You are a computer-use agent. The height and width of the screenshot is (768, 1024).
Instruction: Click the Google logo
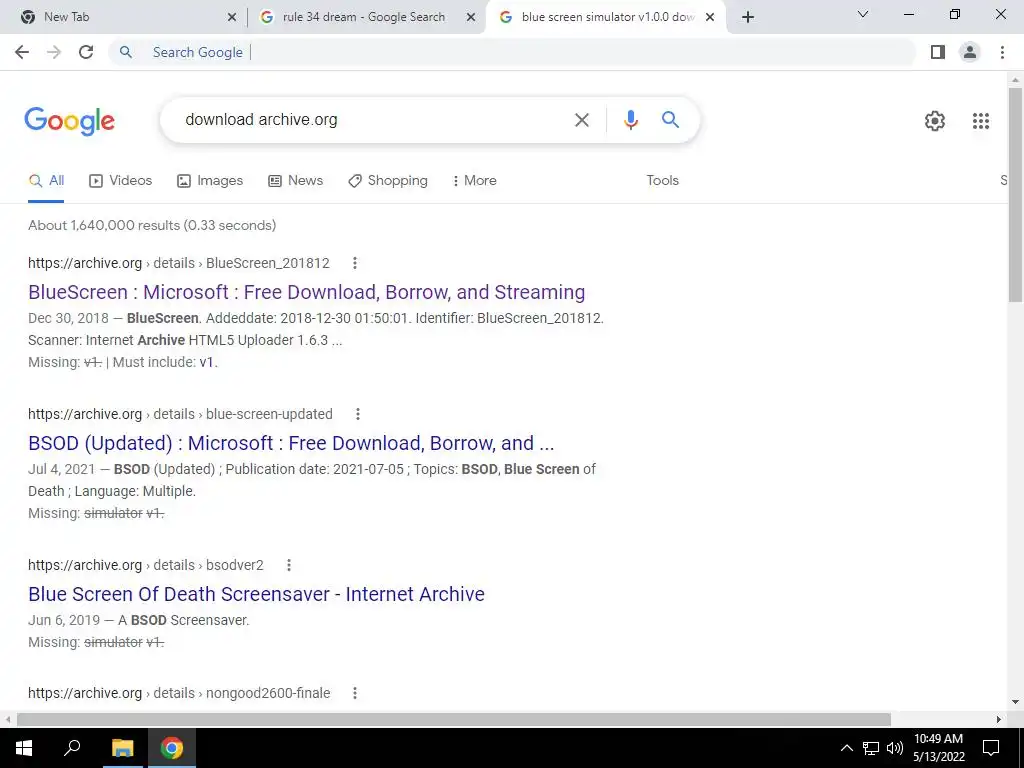70,121
